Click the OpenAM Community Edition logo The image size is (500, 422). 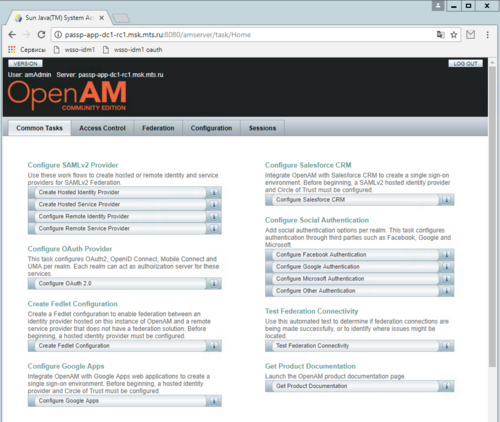pos(67,95)
